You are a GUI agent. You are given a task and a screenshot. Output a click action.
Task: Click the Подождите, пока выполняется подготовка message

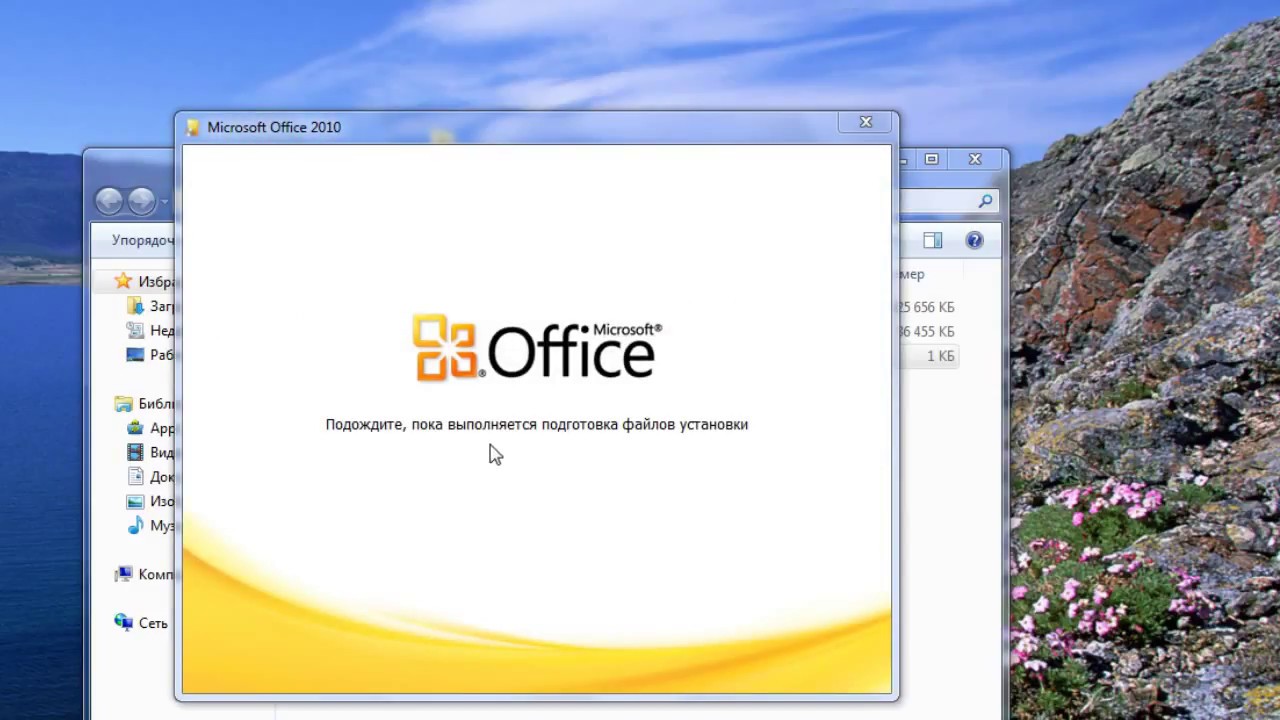pos(536,424)
